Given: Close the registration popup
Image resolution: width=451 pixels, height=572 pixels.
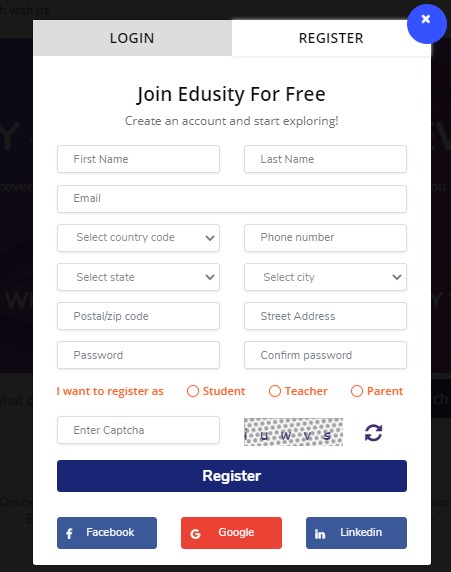Looking at the screenshot, I should click(427, 24).
